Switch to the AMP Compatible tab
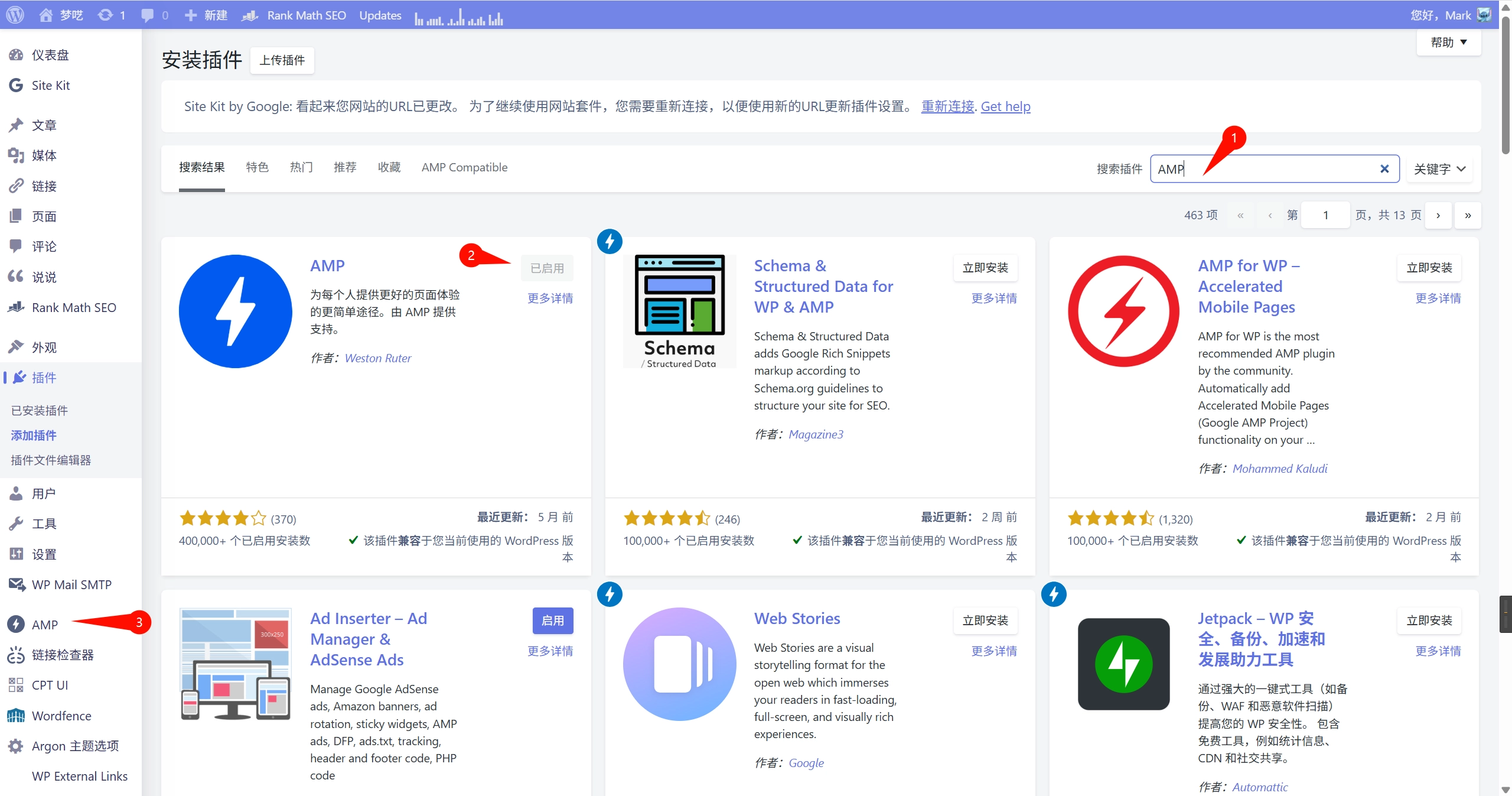Viewport: 1512px width, 796px height. pos(464,168)
